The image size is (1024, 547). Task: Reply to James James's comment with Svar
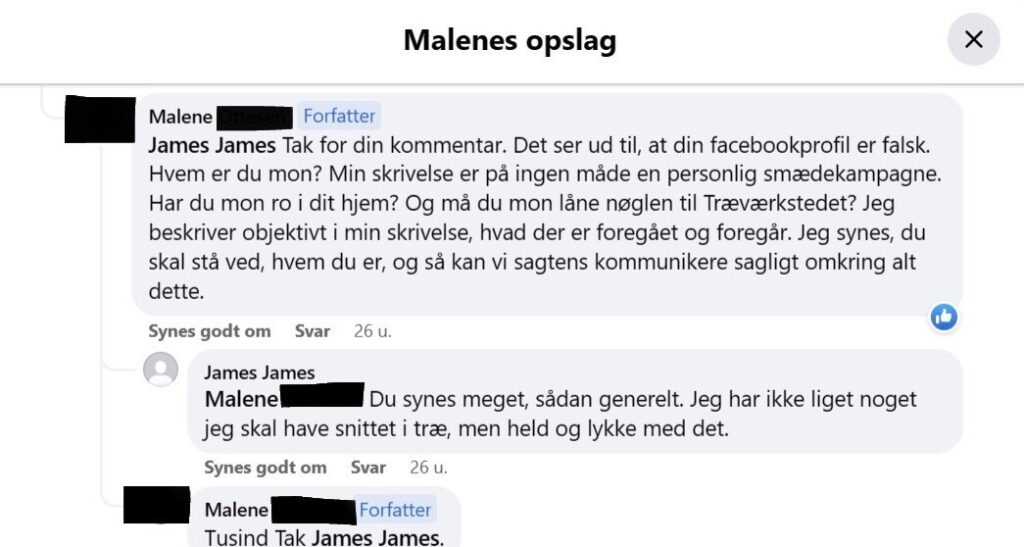[x=368, y=468]
